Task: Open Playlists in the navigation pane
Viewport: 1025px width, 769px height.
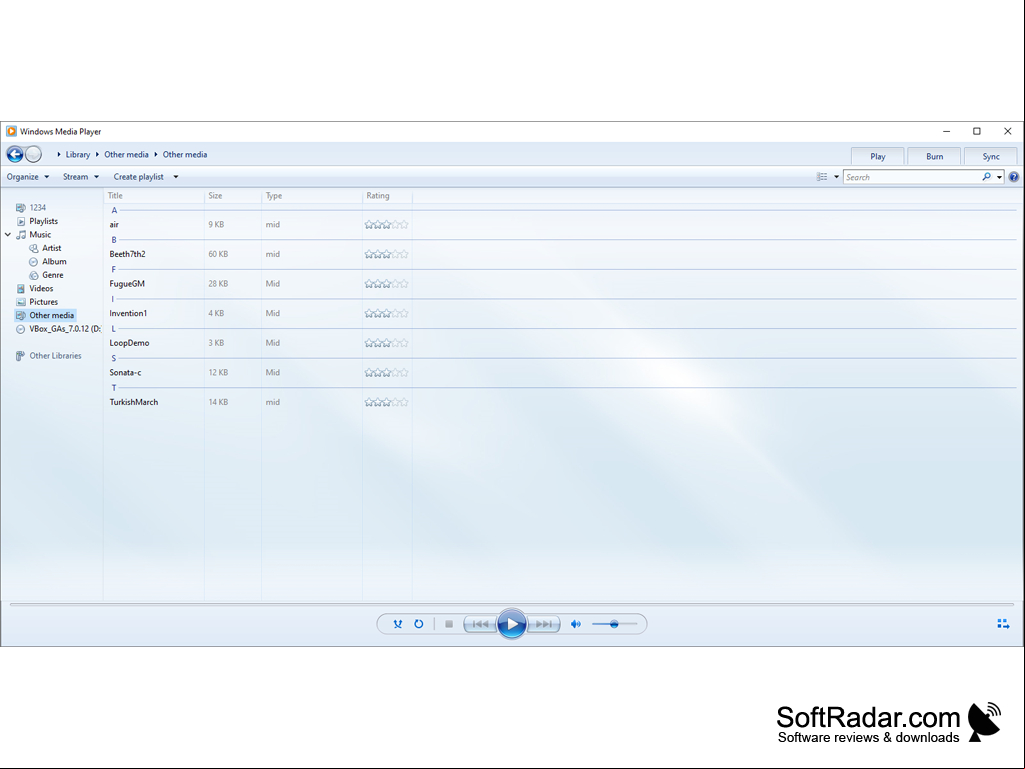Action: click(37, 221)
